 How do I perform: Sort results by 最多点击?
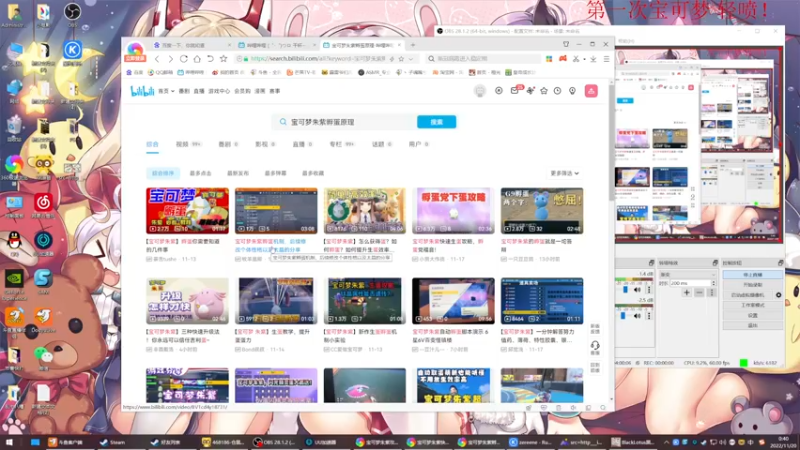click(x=200, y=173)
